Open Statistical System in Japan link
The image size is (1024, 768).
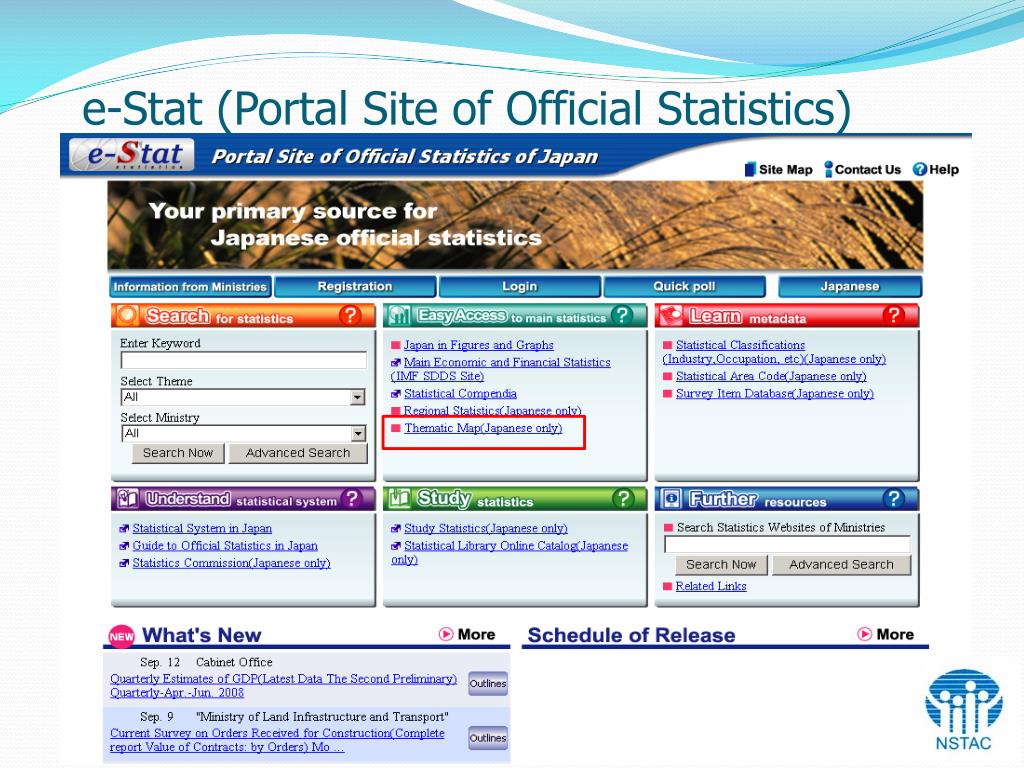[202, 528]
